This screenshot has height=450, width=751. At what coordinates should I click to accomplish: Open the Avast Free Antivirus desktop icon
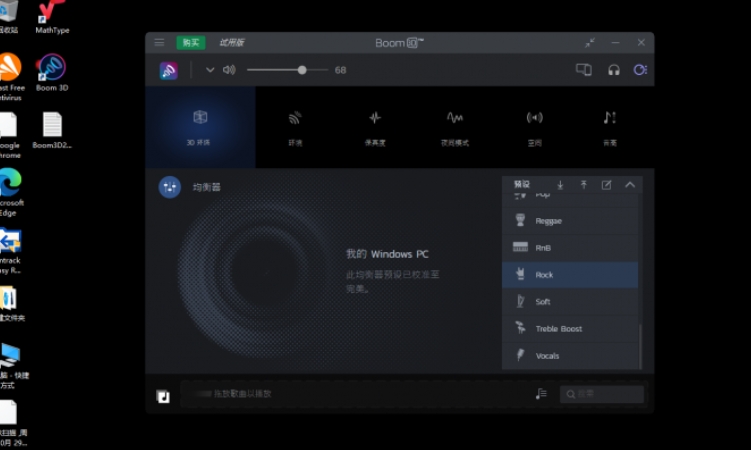pyautogui.click(x=11, y=77)
